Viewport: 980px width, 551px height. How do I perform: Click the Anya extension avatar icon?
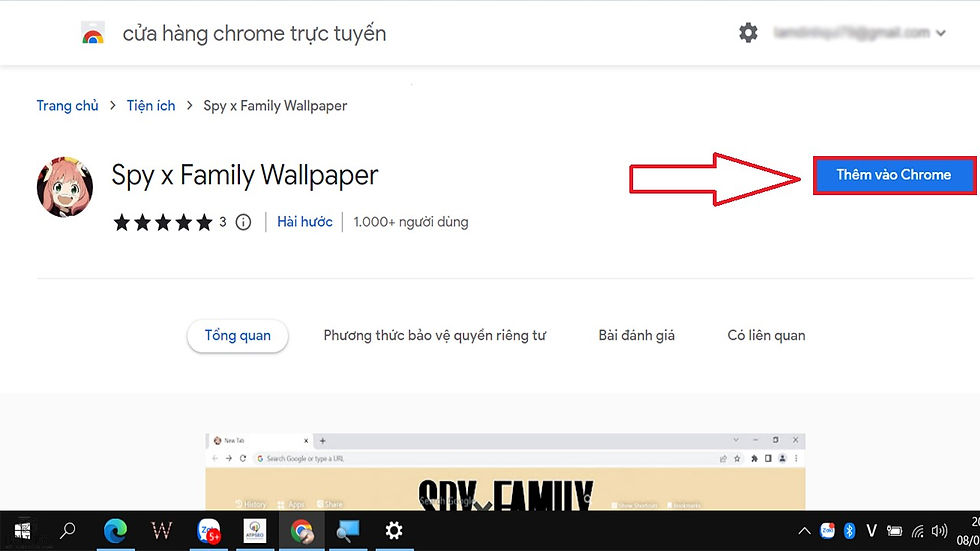(65, 187)
